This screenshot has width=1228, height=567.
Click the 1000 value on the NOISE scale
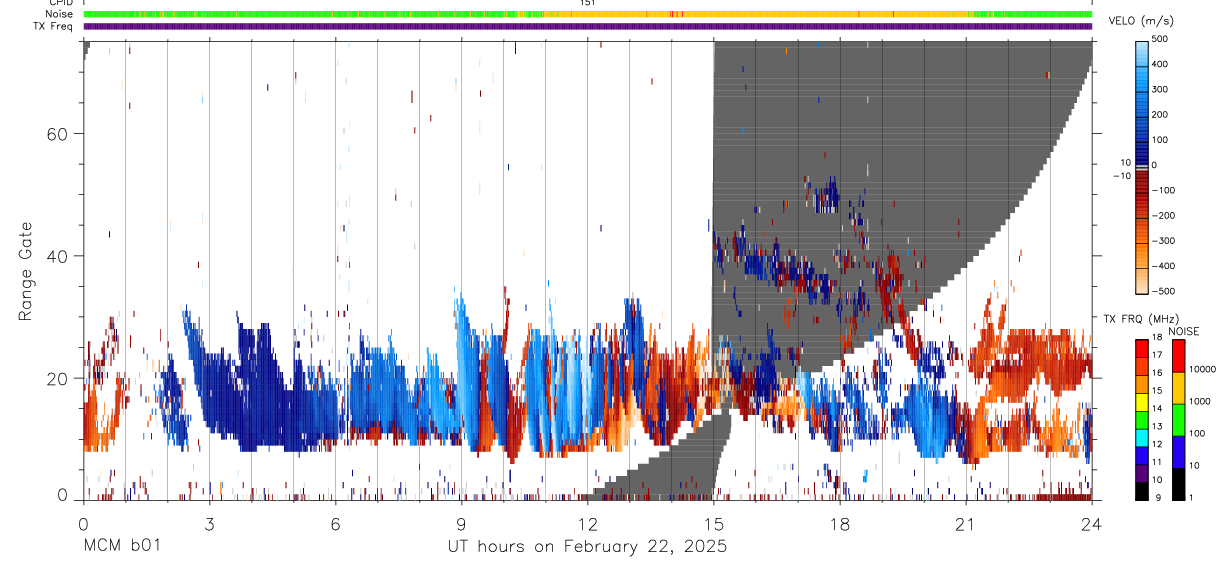pyautogui.click(x=1200, y=402)
